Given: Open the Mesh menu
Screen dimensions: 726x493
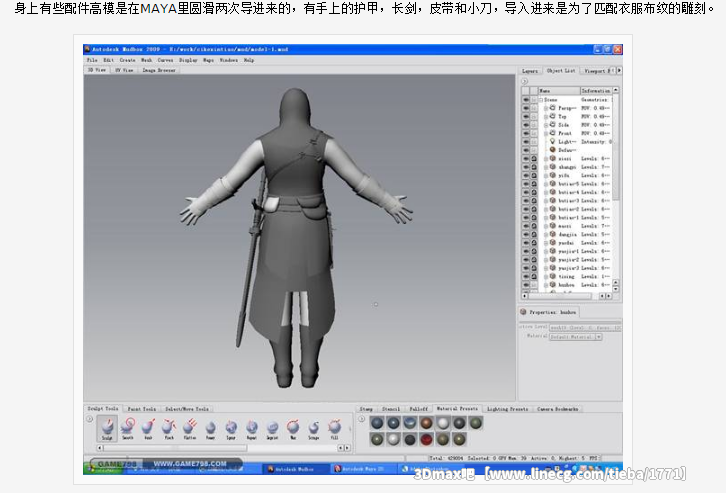Looking at the screenshot, I should click(x=146, y=60).
